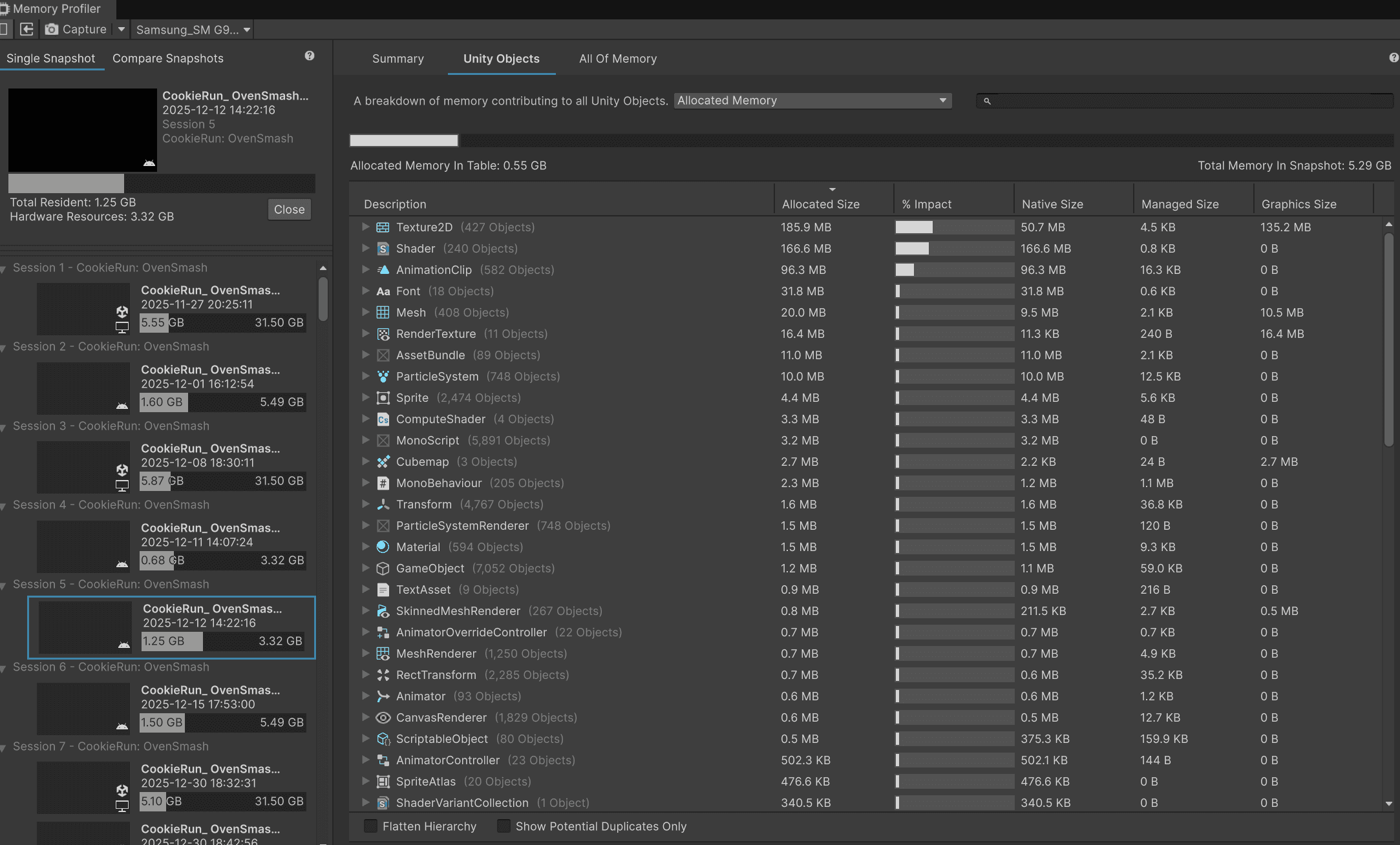Click the search input field
The image size is (1400, 845).
pyautogui.click(x=1185, y=101)
